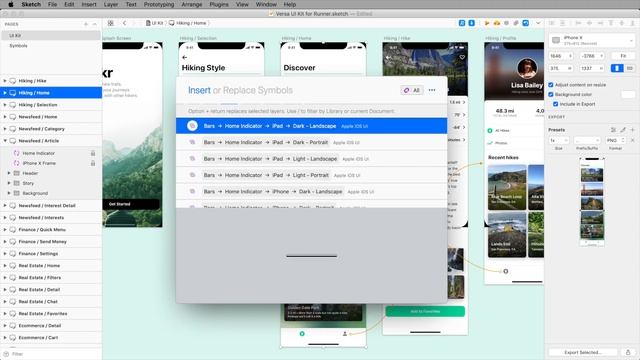Click the slice knife icon in Presets
The width and height of the screenshot is (640, 360).
623,130
